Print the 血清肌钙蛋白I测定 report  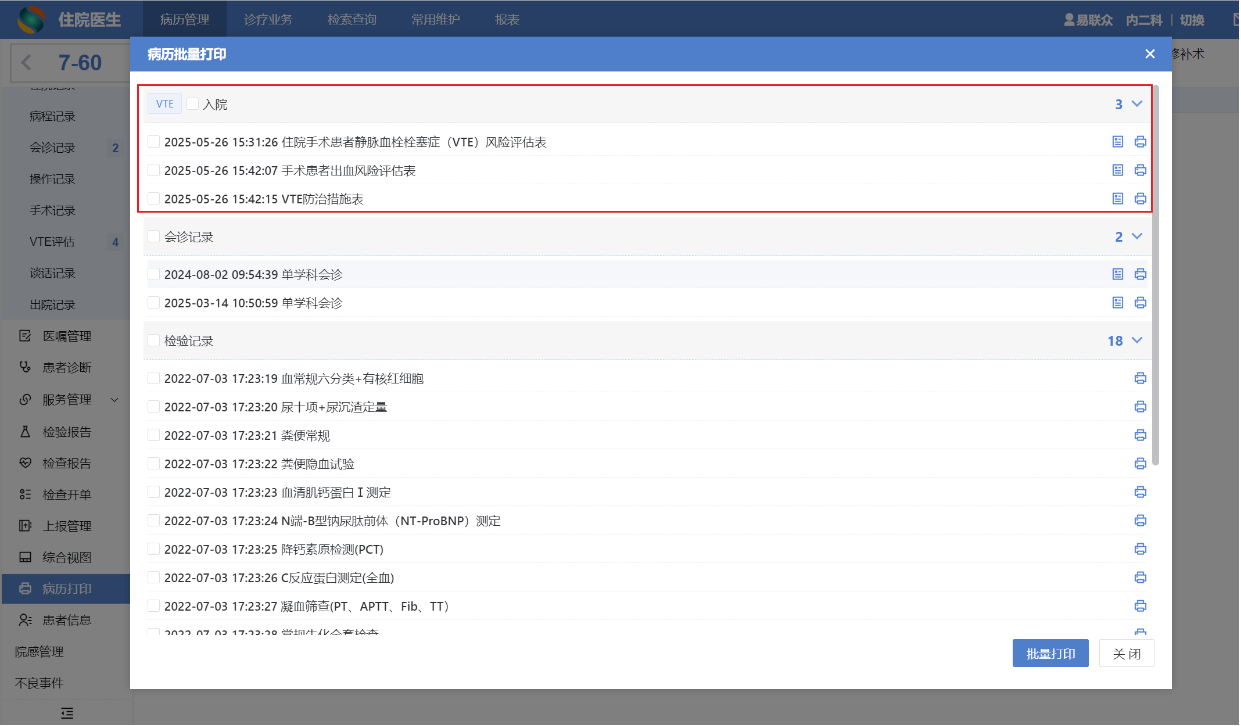coord(1140,492)
